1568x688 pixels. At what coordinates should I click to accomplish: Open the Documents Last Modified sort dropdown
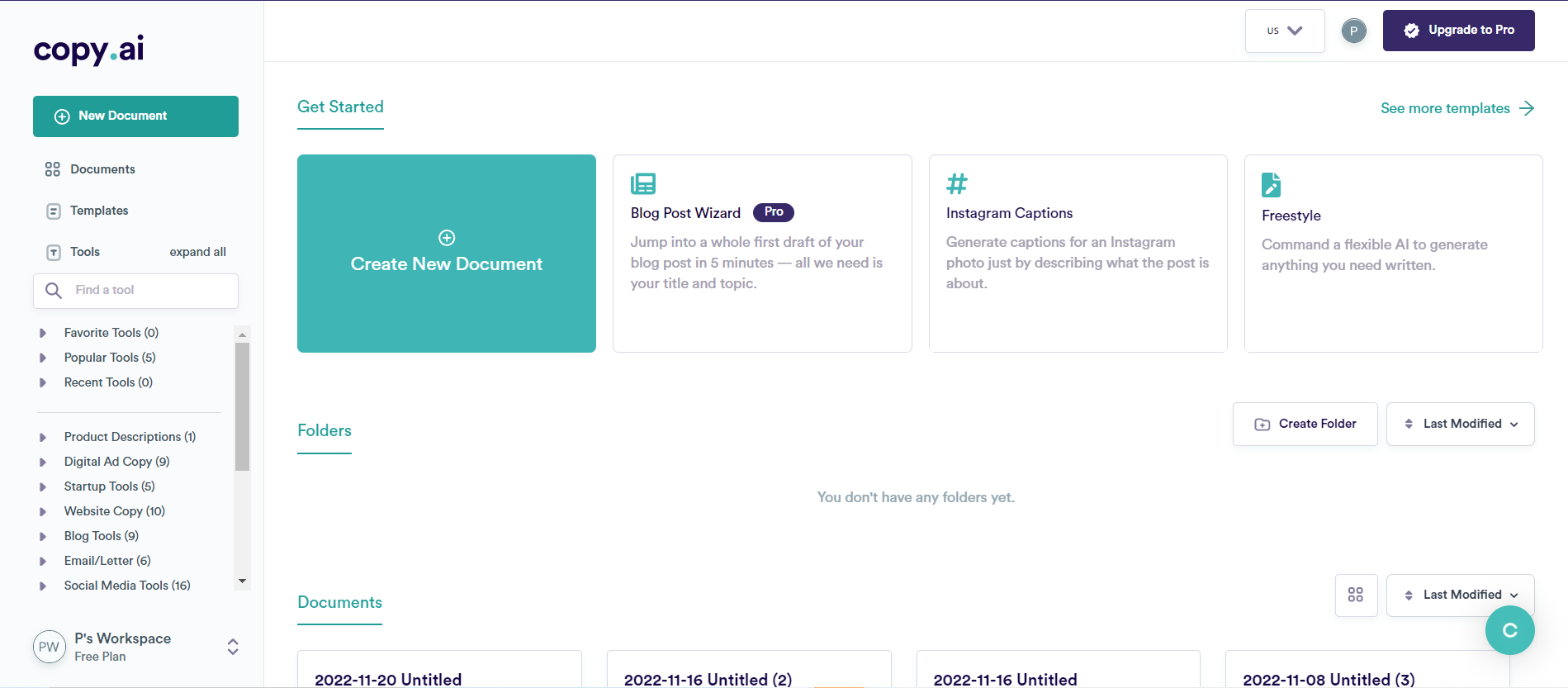[1460, 595]
